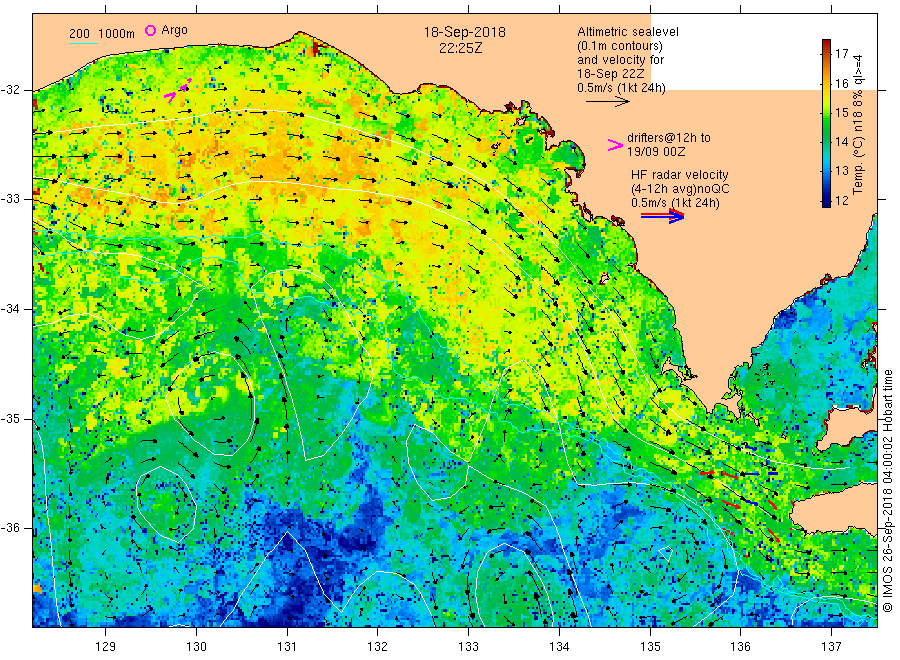
Task: Click the 'drifters@12h to' legend text
Action: click(x=669, y=138)
